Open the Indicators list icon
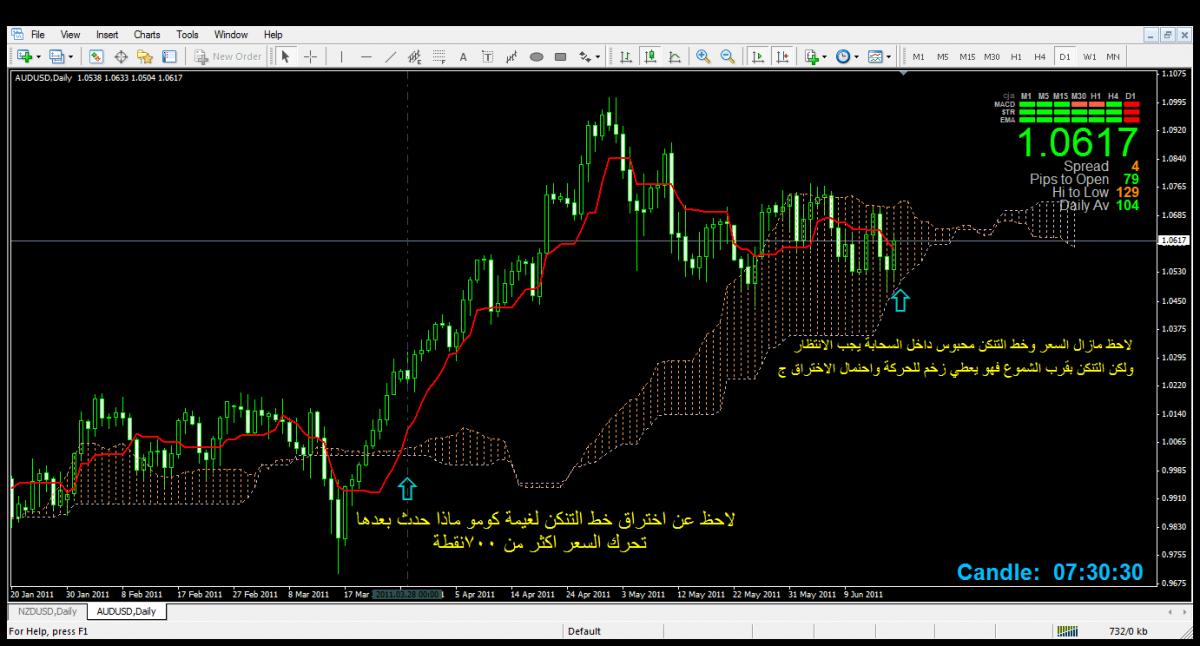Screen dimensions: 1200x646 pyautogui.click(x=812, y=57)
